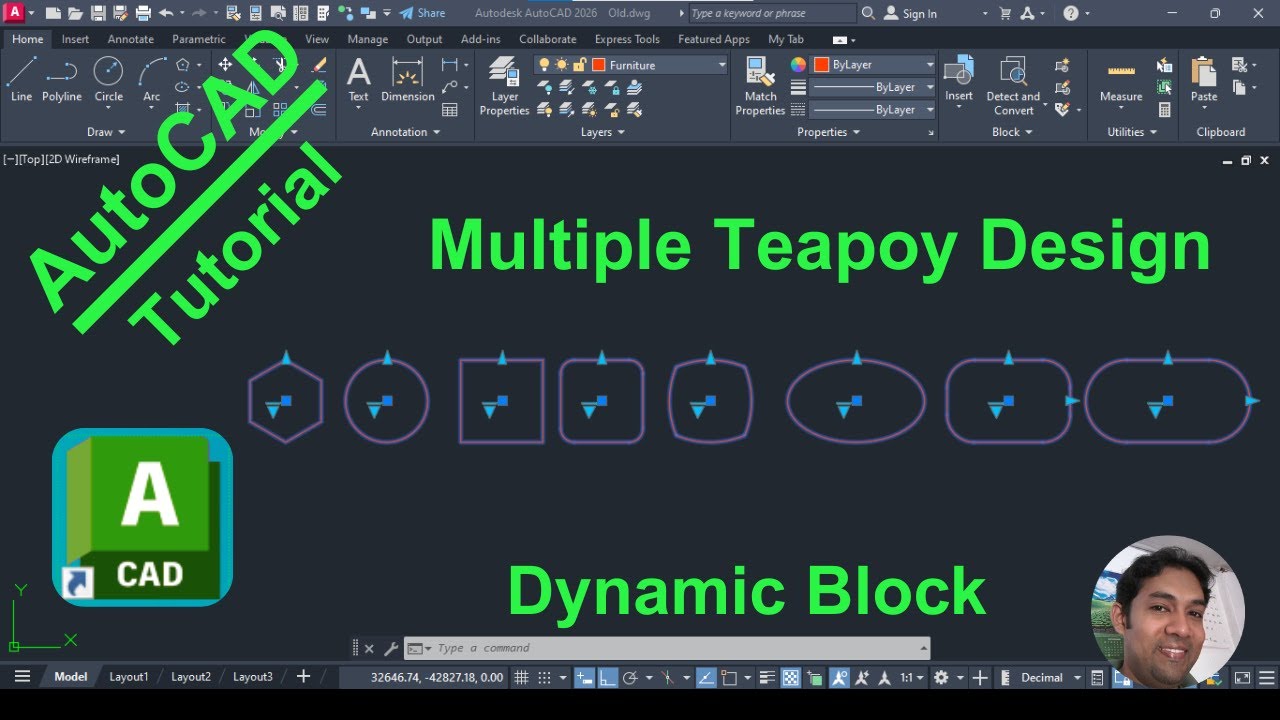Select the Line drawing tool

(x=21, y=79)
